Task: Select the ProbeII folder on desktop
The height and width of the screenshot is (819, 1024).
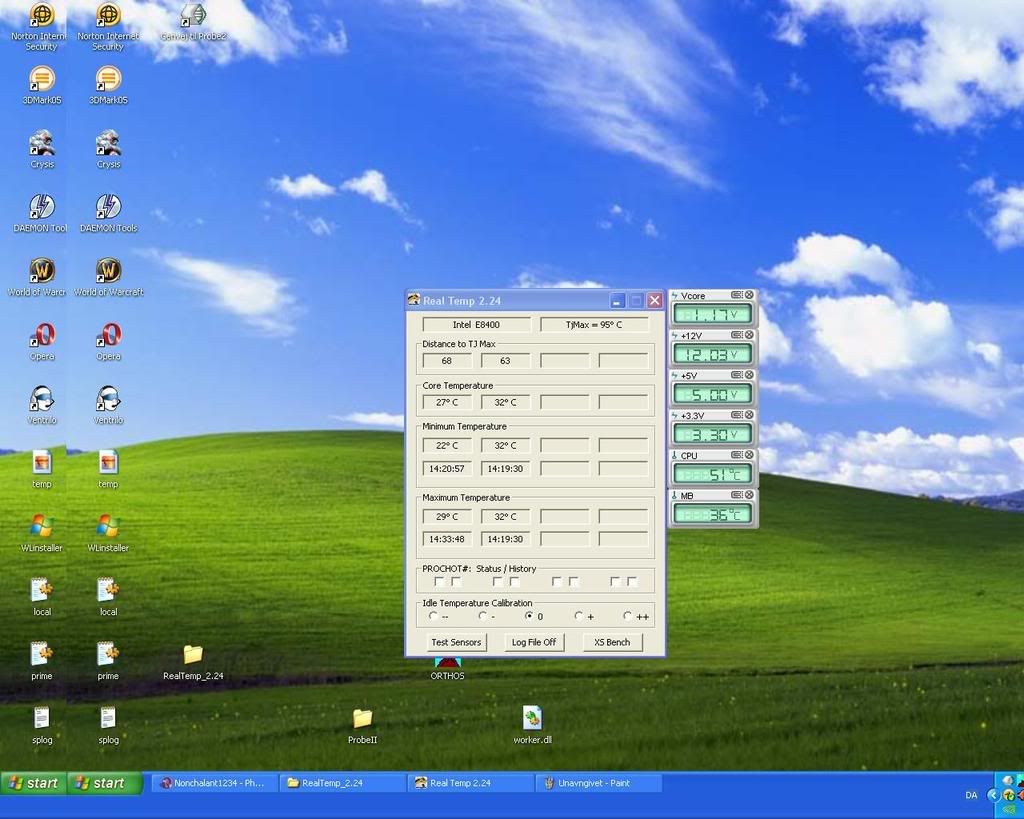Action: click(x=362, y=726)
